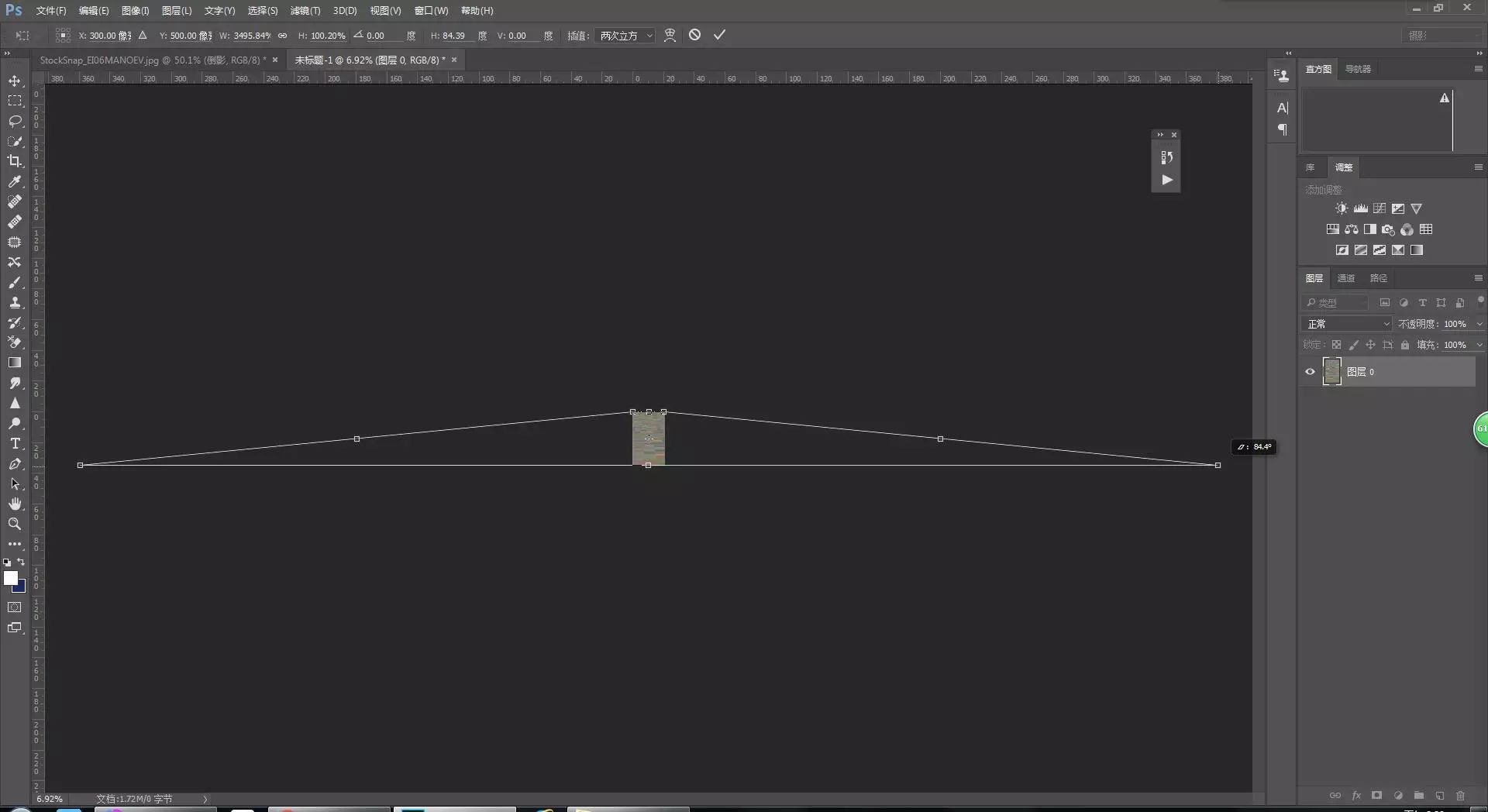
Task: Switch to 通道 channels tab
Action: pos(1346,278)
